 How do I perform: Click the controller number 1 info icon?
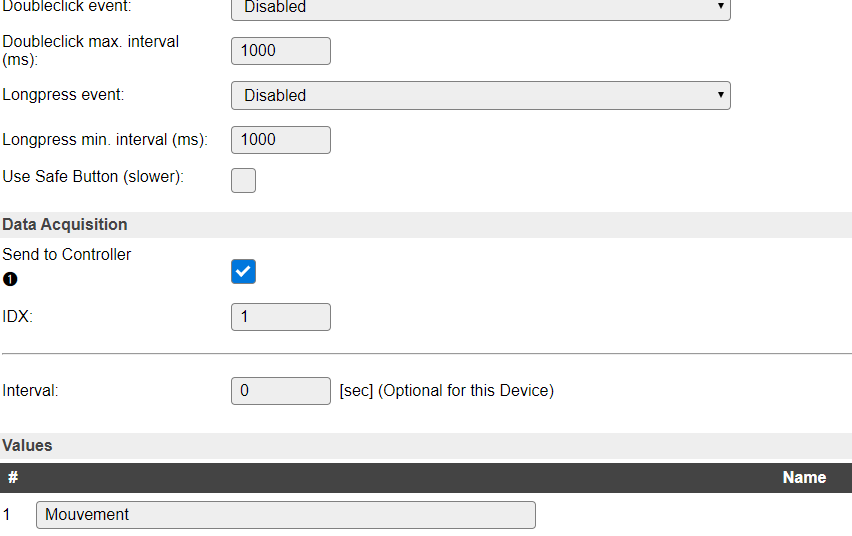pyautogui.click(x=10, y=279)
